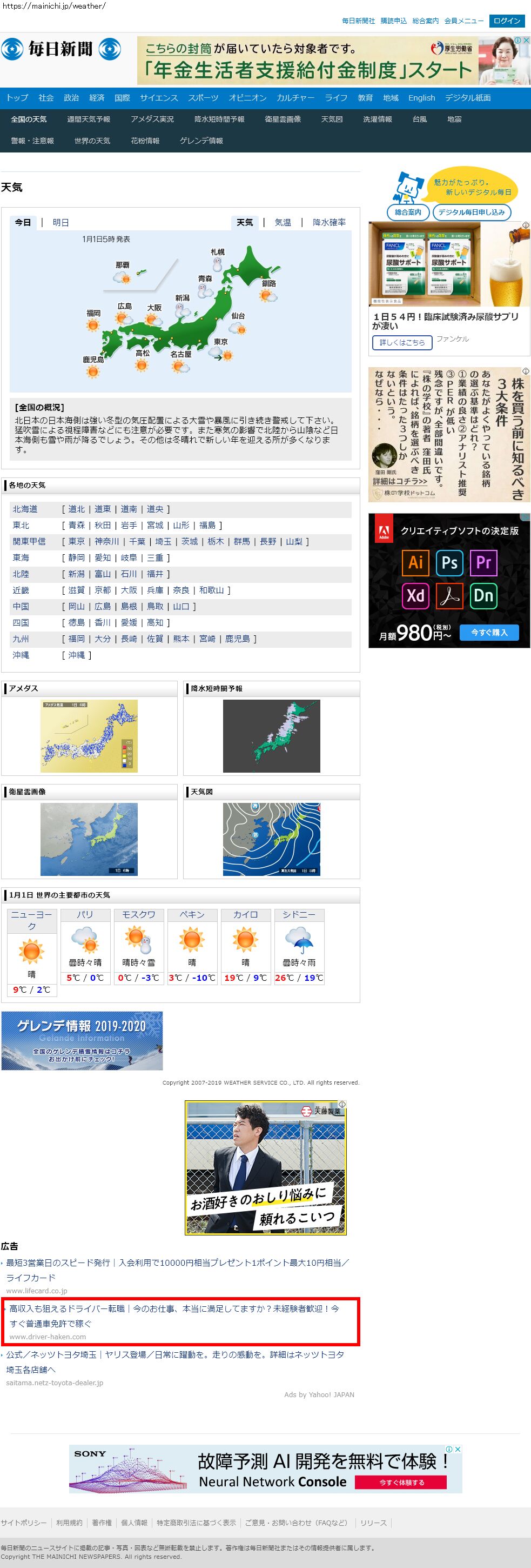Open 利用規約 footer link
Screen dimensions: 531x1568
click(69, 1523)
